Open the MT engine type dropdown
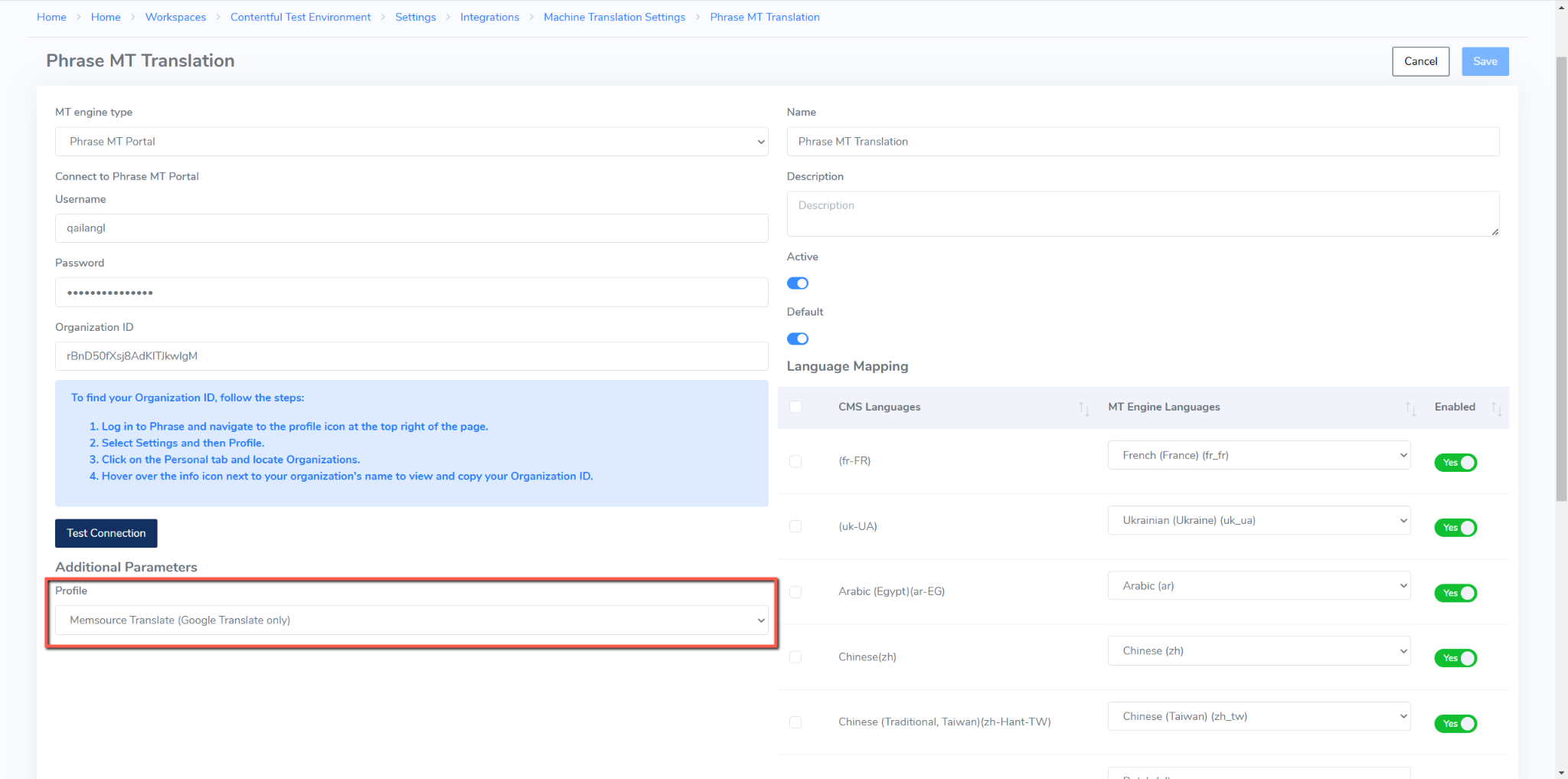The height and width of the screenshot is (779, 1568). (411, 142)
